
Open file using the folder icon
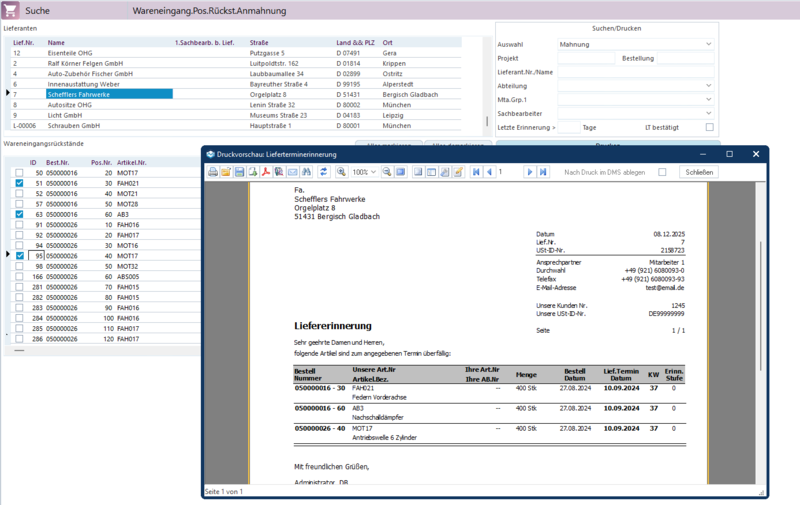click(x=226, y=172)
